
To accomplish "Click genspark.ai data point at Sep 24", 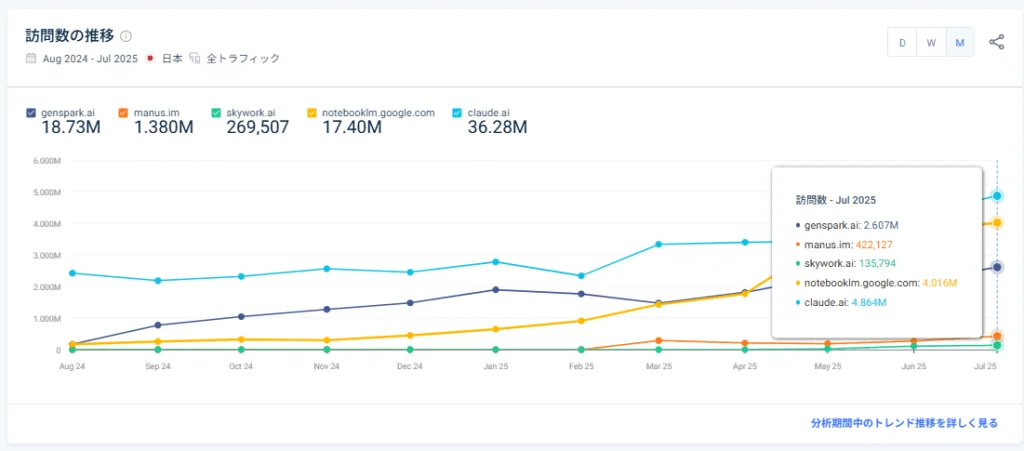I will point(157,325).
